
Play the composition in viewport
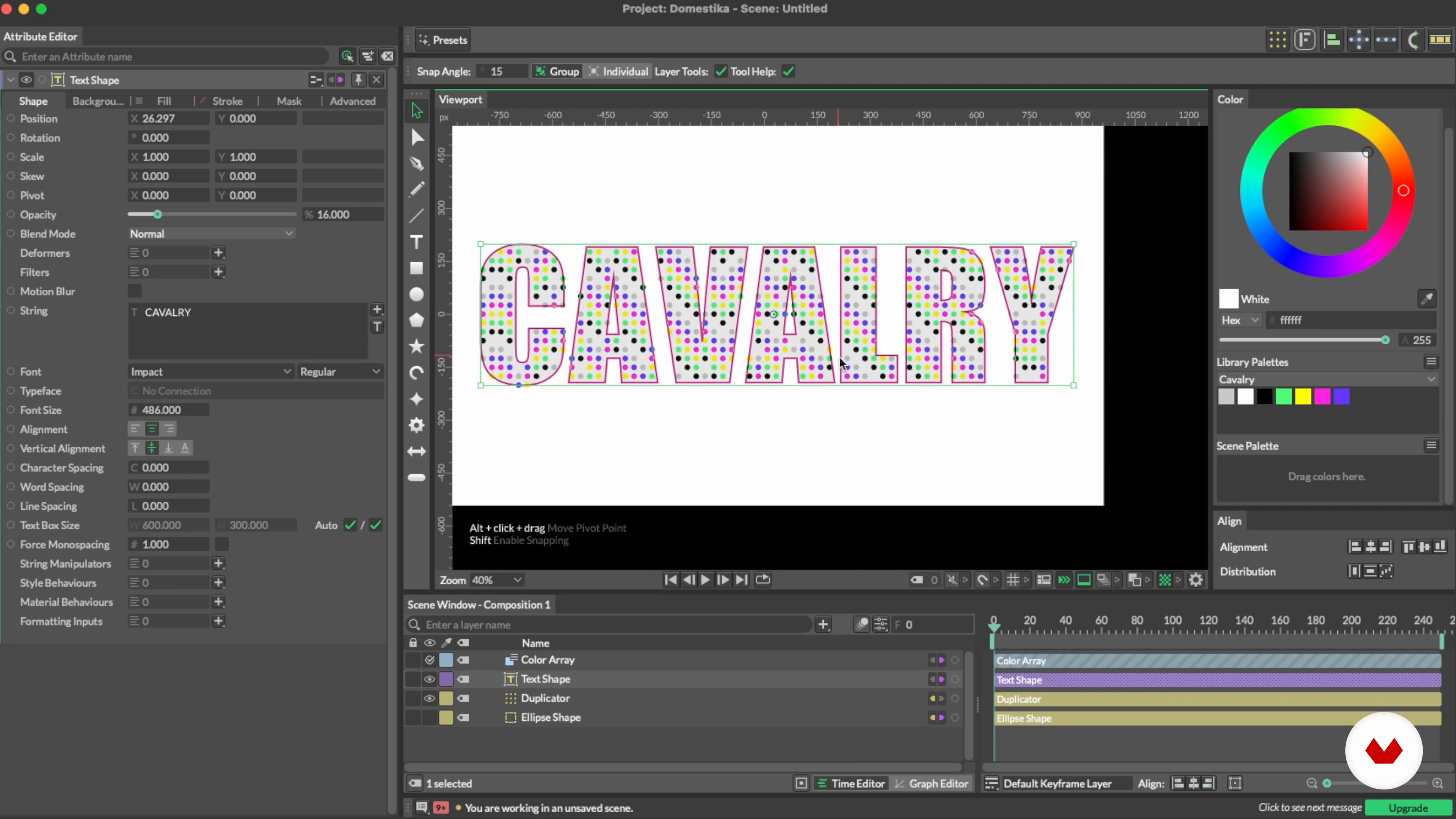pyautogui.click(x=705, y=580)
